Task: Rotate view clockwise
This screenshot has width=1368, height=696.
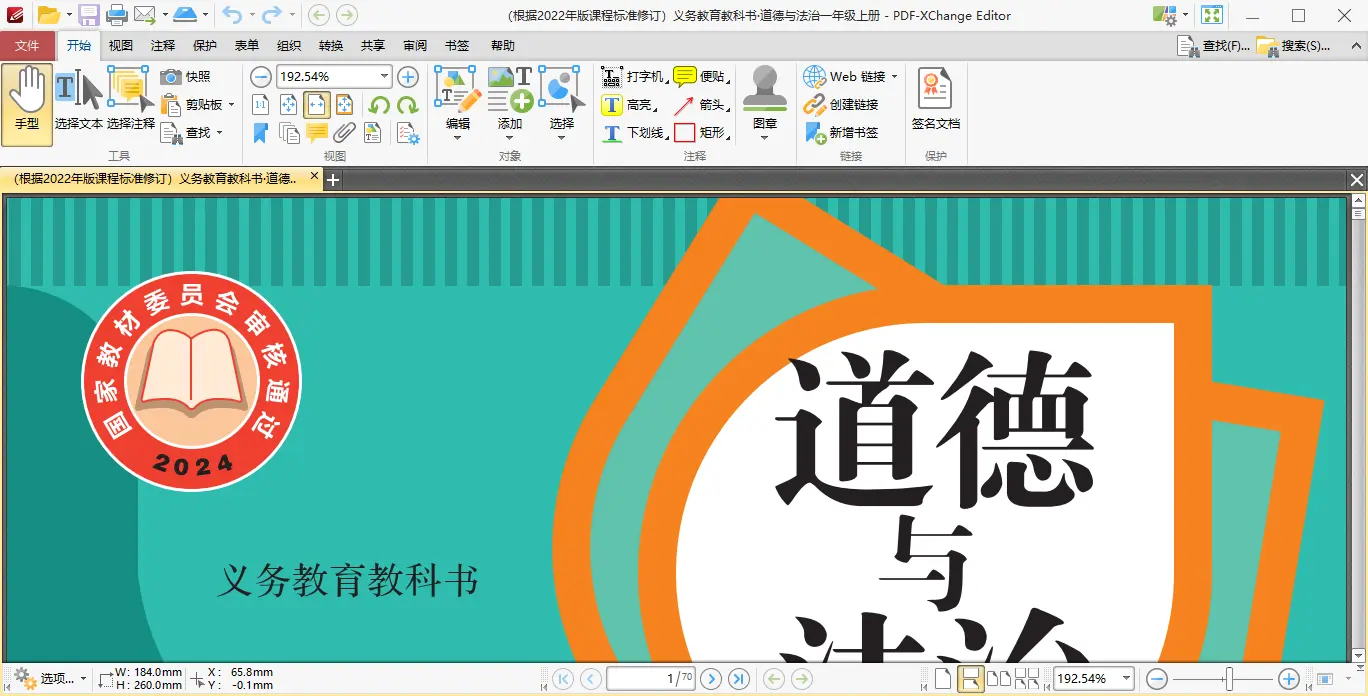Action: coord(407,105)
